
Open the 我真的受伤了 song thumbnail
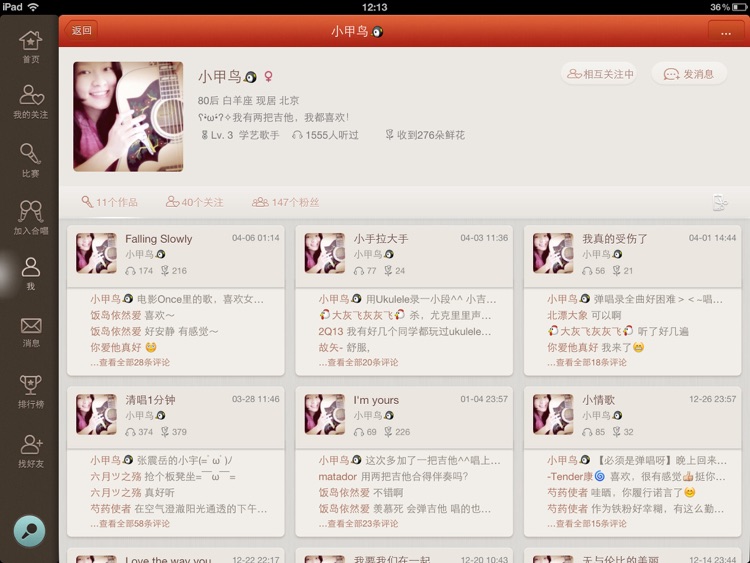(x=553, y=253)
